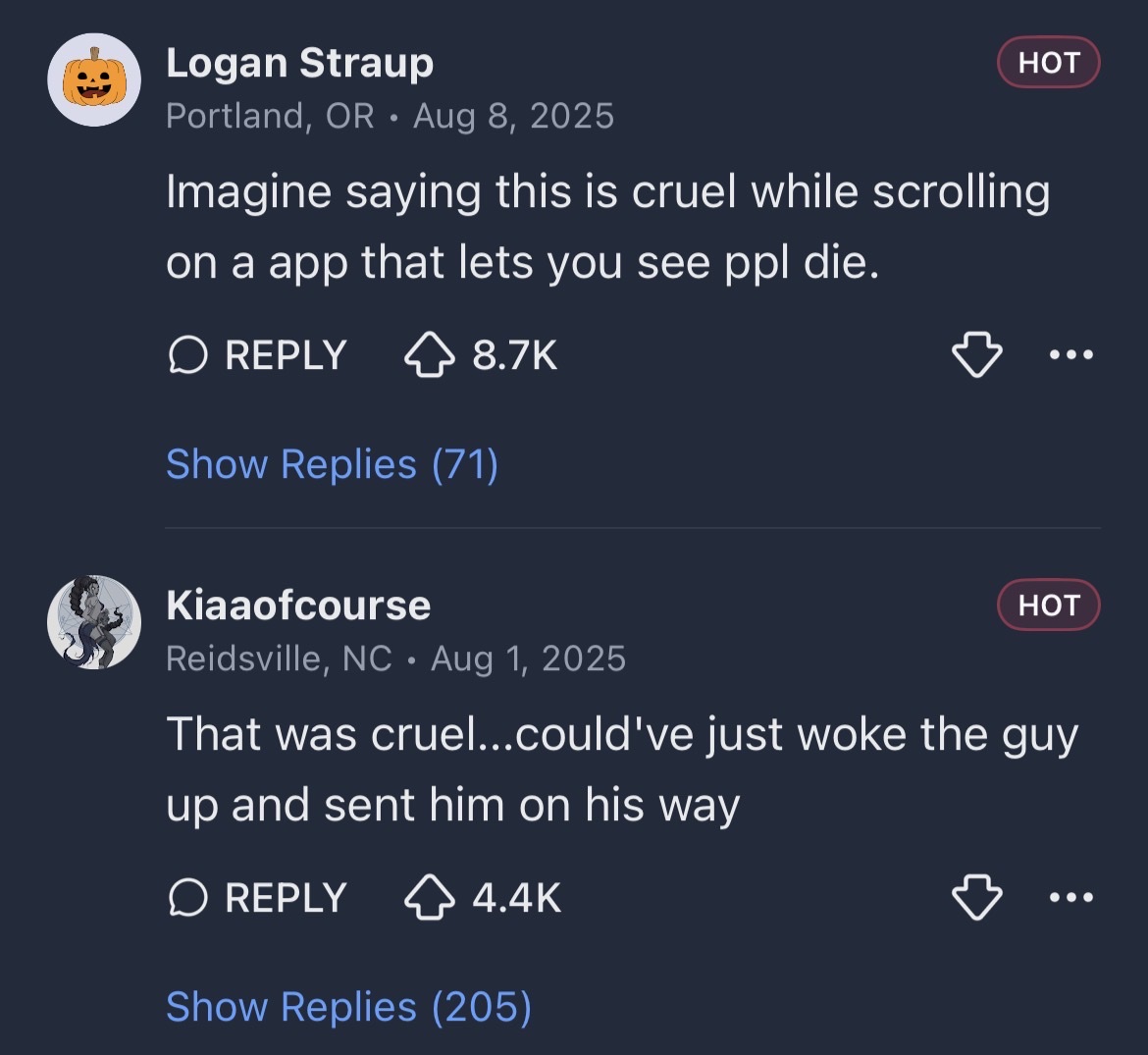The height and width of the screenshot is (1055, 1148).
Task: Reply to Logan Straup's comment
Action: tap(258, 354)
